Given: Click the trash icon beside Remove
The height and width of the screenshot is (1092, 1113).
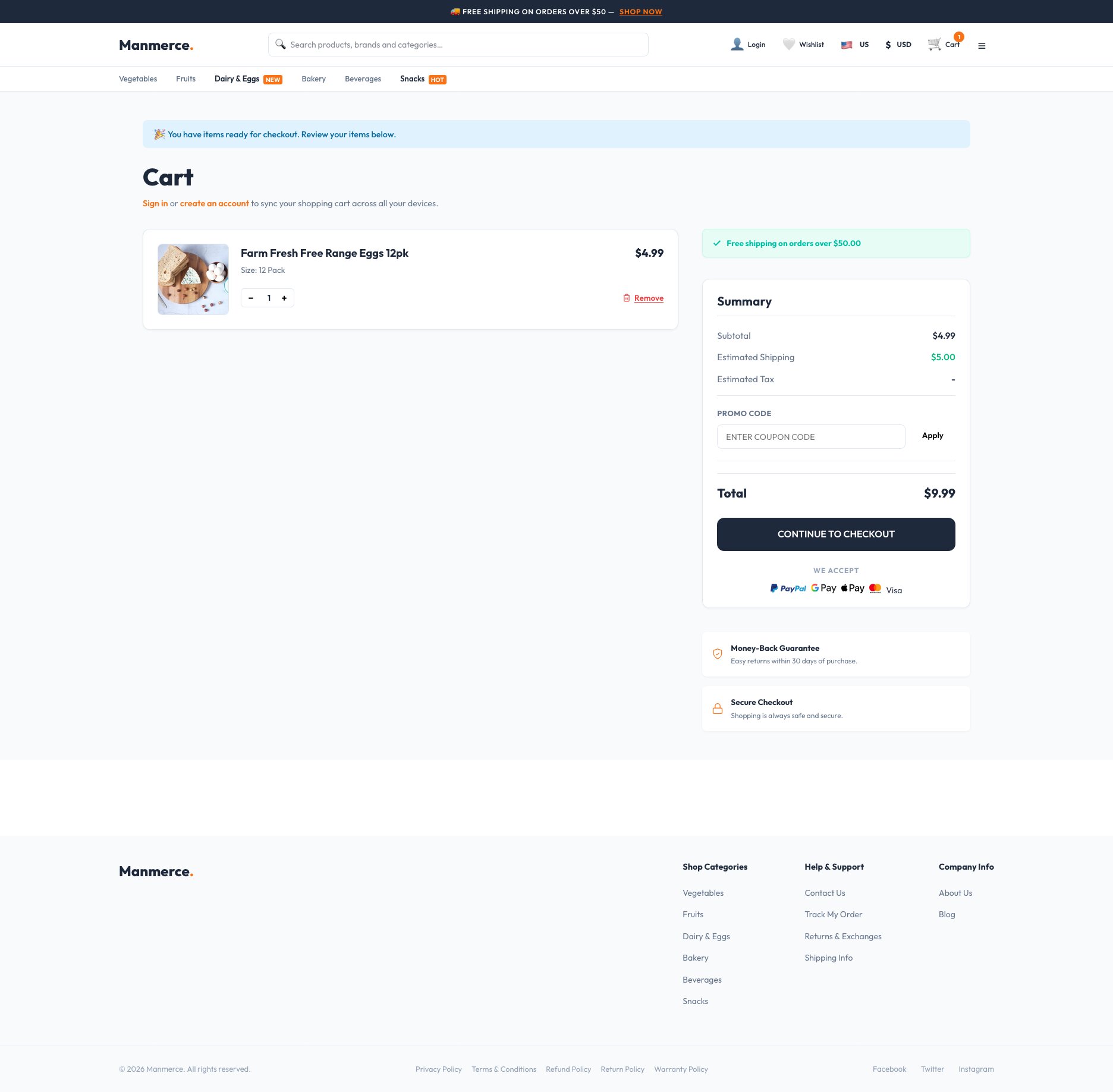Looking at the screenshot, I should [627, 298].
